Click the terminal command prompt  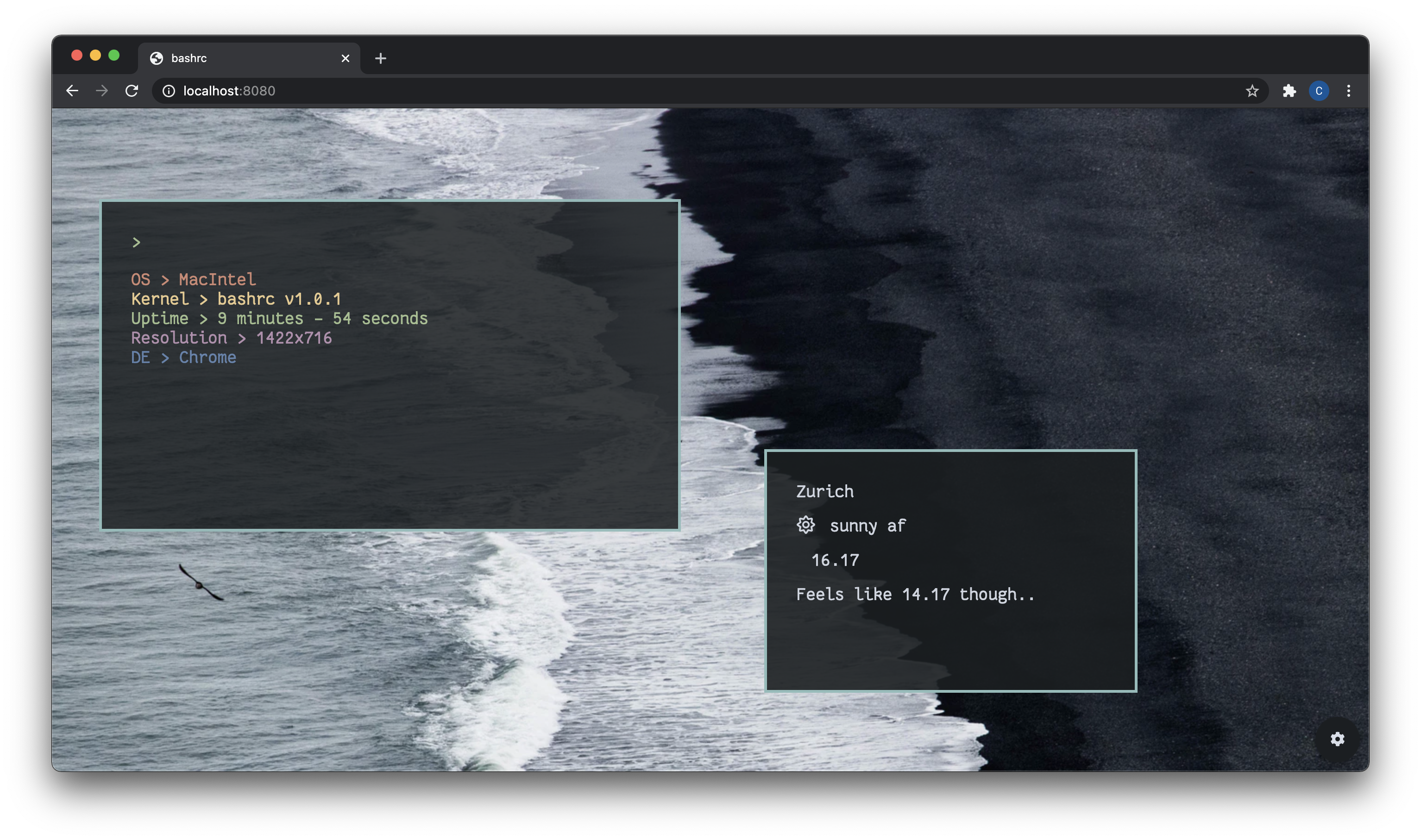136,242
